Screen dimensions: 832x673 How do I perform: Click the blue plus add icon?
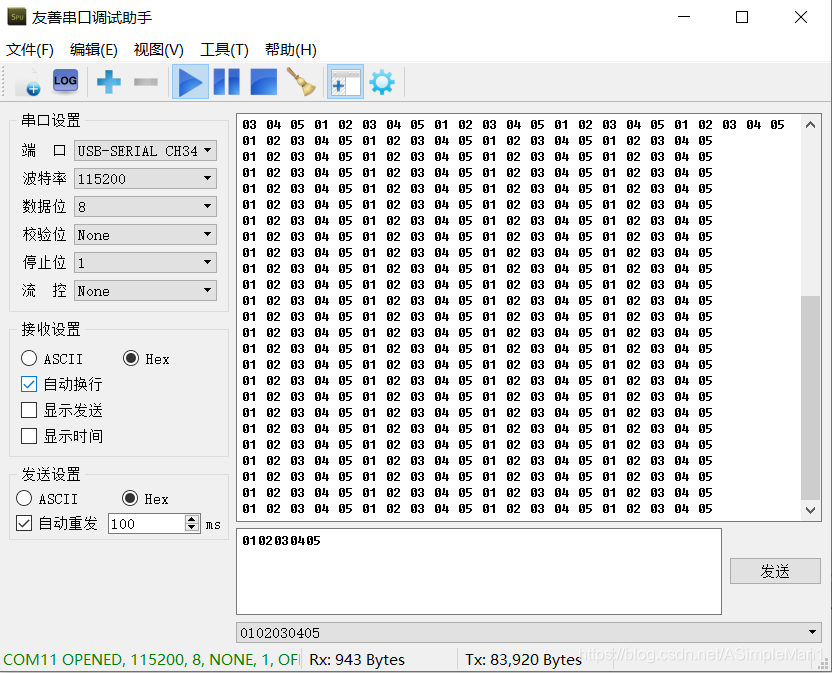point(109,82)
